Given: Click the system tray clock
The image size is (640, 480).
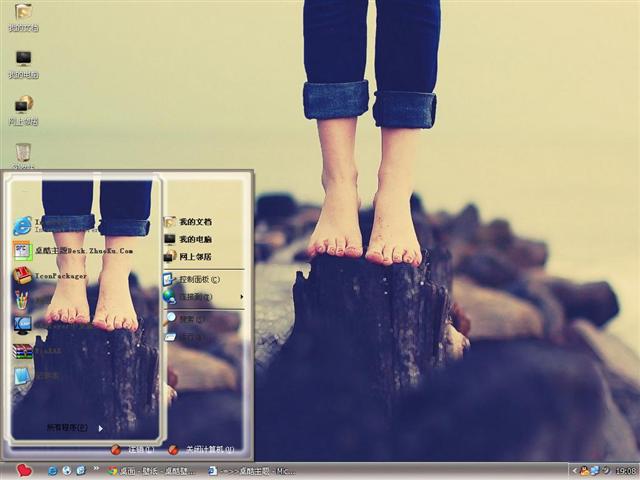Looking at the screenshot, I should coord(625,470).
